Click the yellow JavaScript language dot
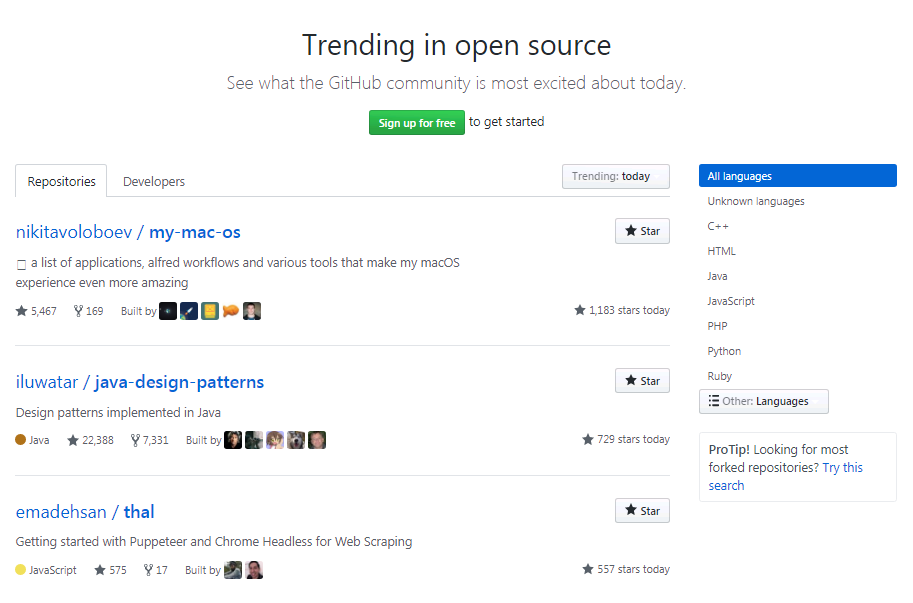Screen dimensions: 913x603 (18, 569)
